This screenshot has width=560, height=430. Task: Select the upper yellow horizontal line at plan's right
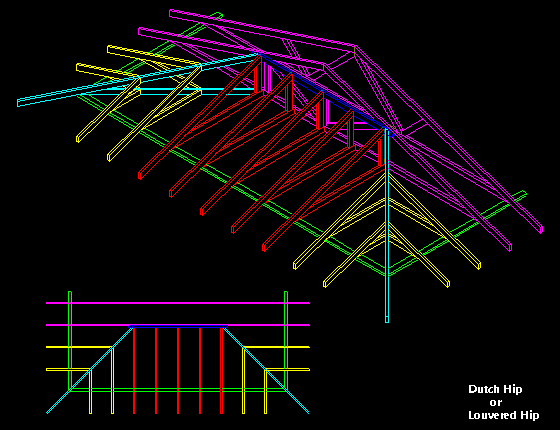pyautogui.click(x=276, y=347)
